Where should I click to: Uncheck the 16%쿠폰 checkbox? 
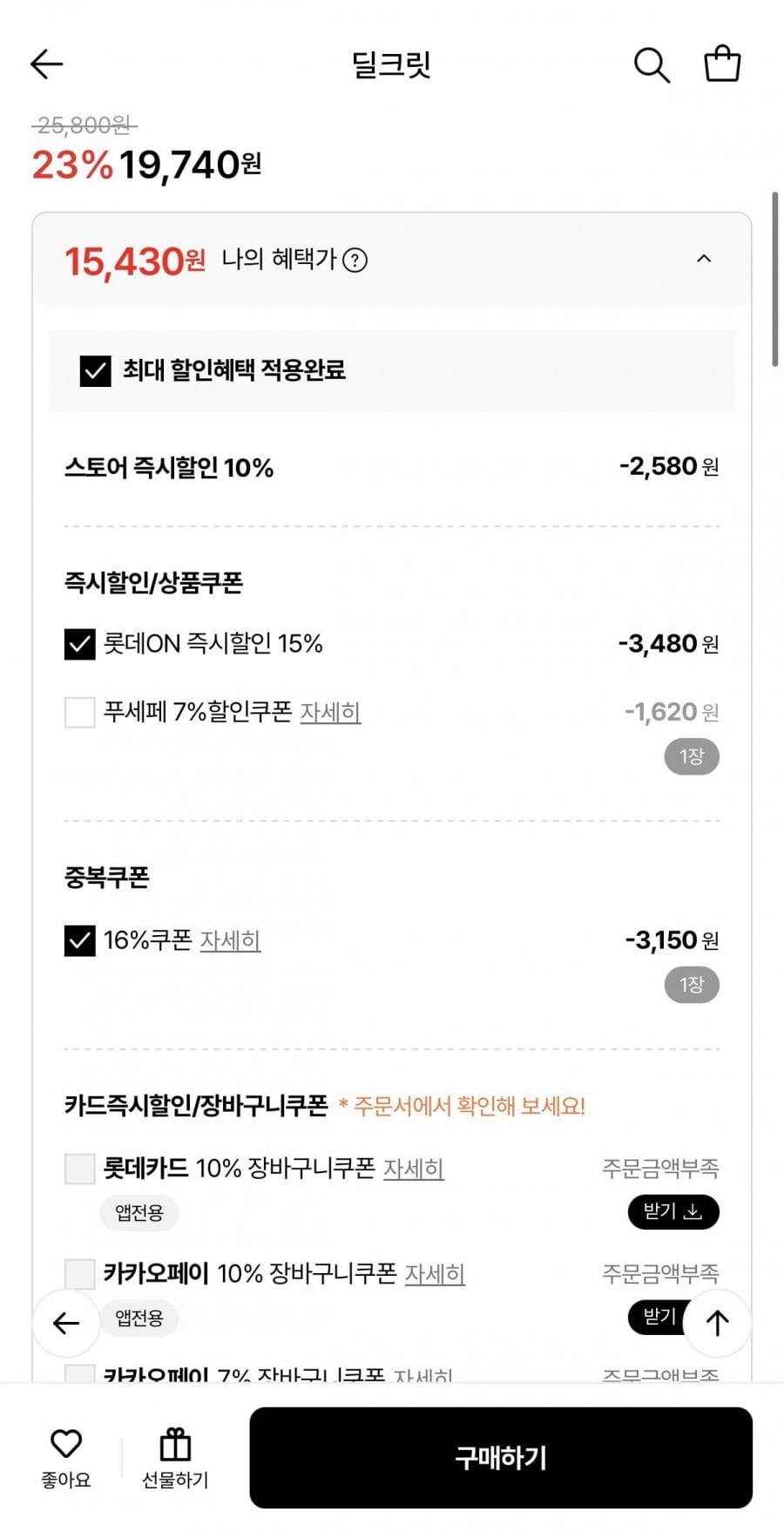80,940
